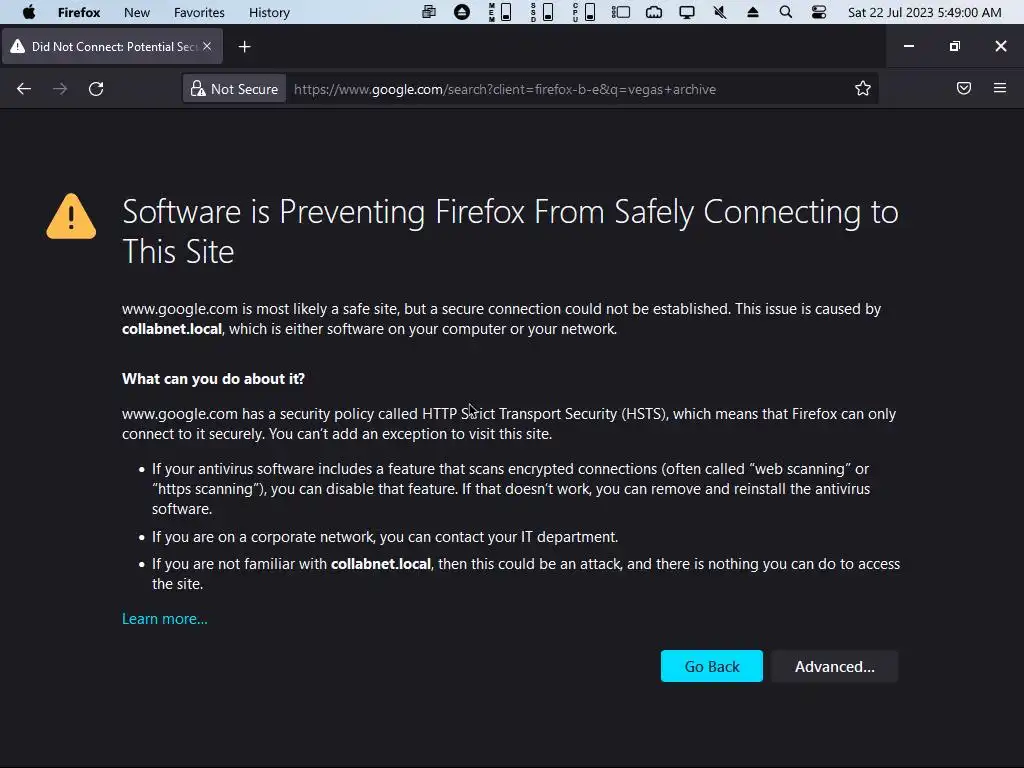Viewport: 1024px width, 768px height.
Task: Open Control Center toggles icon
Action: point(818,12)
